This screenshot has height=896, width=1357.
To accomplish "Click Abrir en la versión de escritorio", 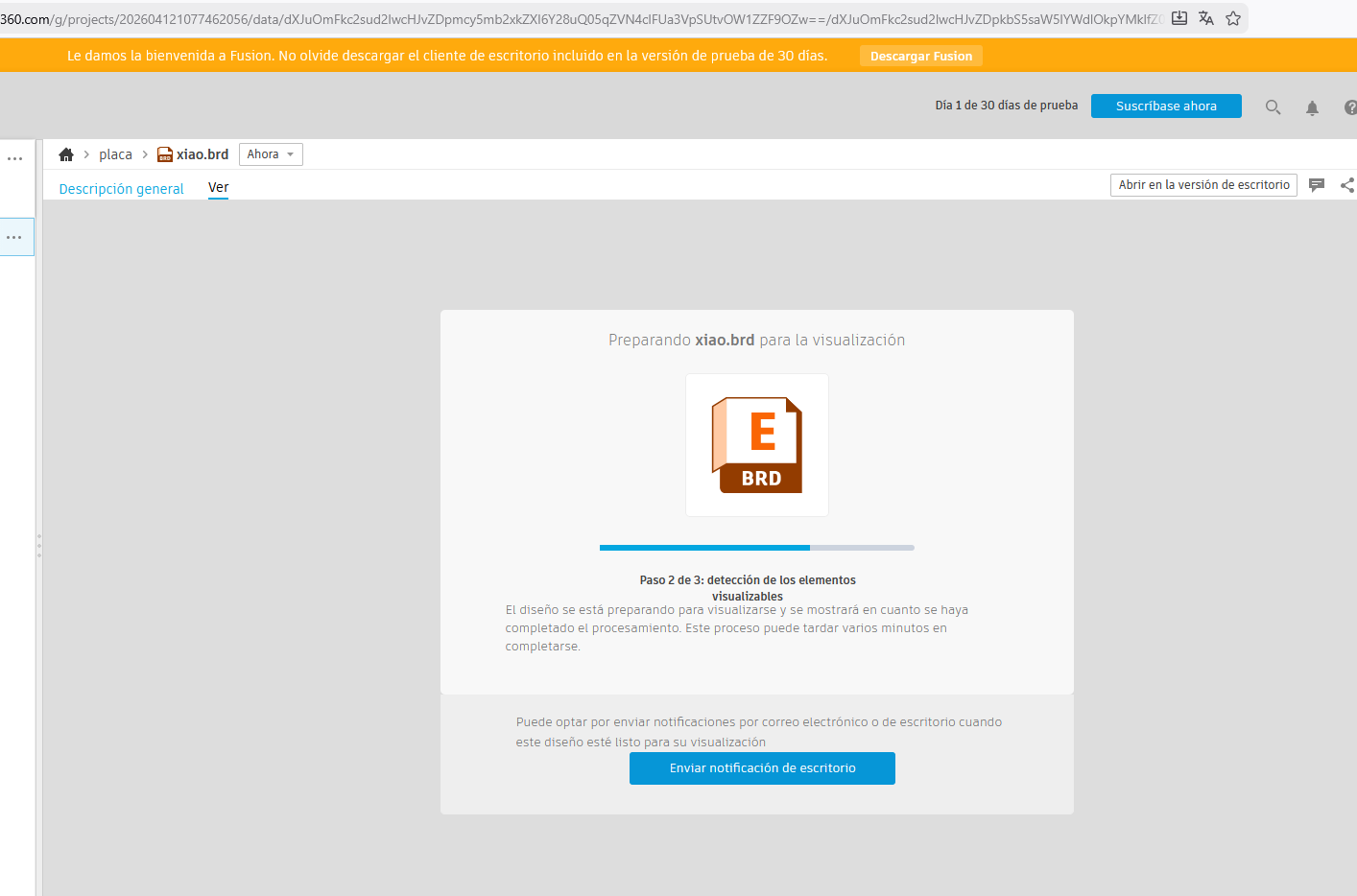I will click(1203, 185).
